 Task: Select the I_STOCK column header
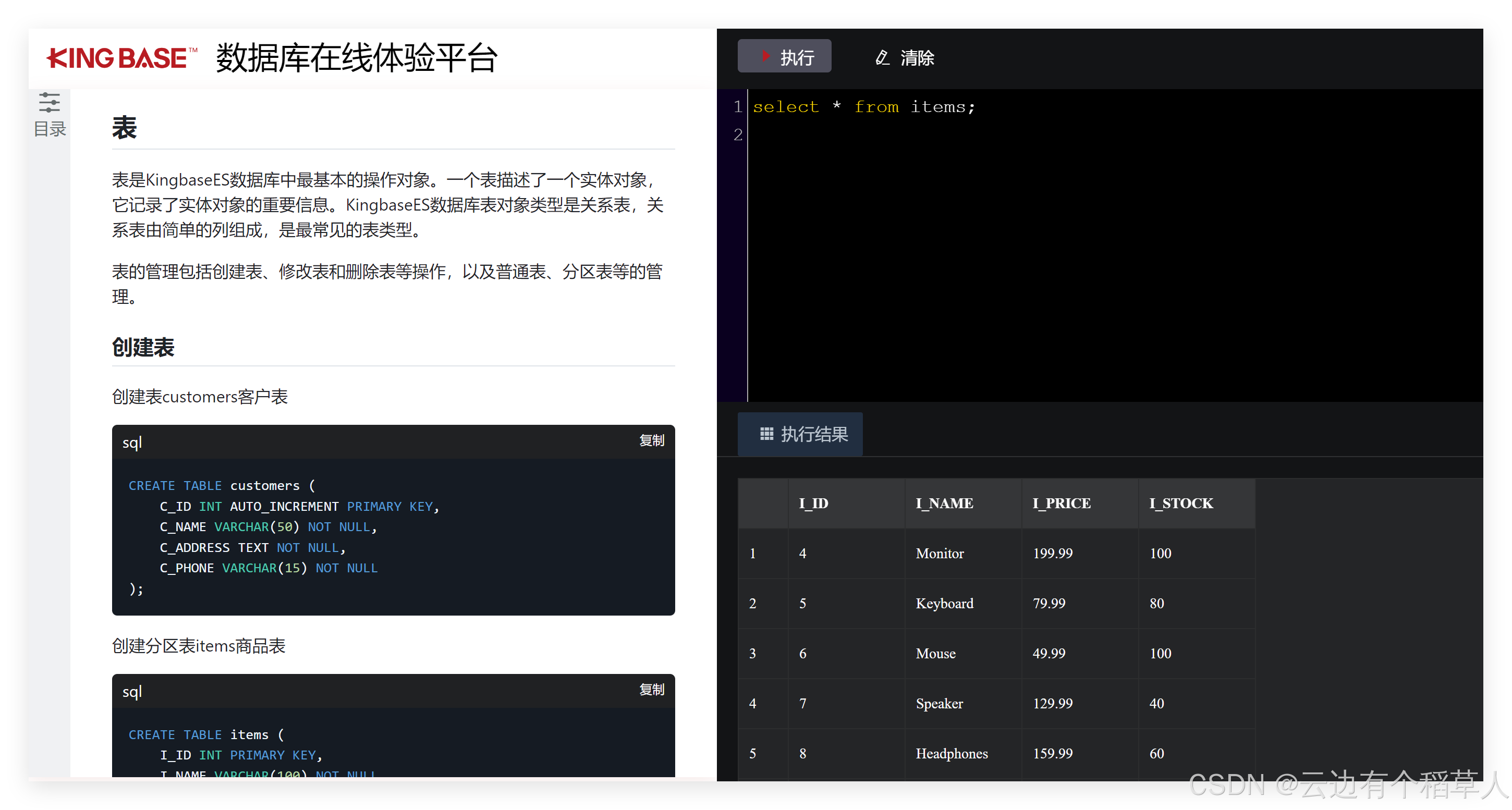pyautogui.click(x=1180, y=503)
